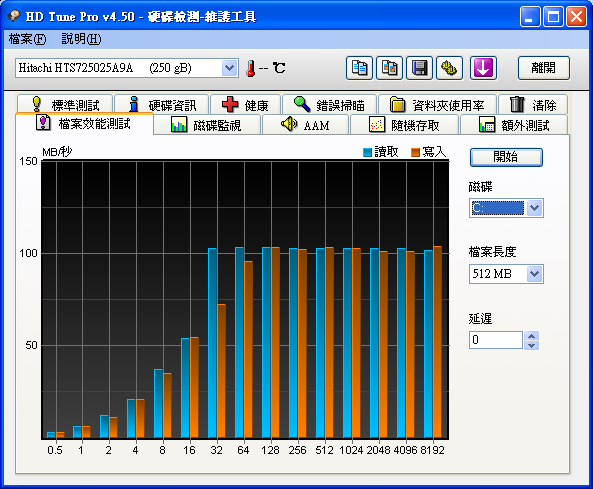Screen dimensions: 593x489
Task: Click the floppy disk save screenshot icon
Action: (419, 68)
